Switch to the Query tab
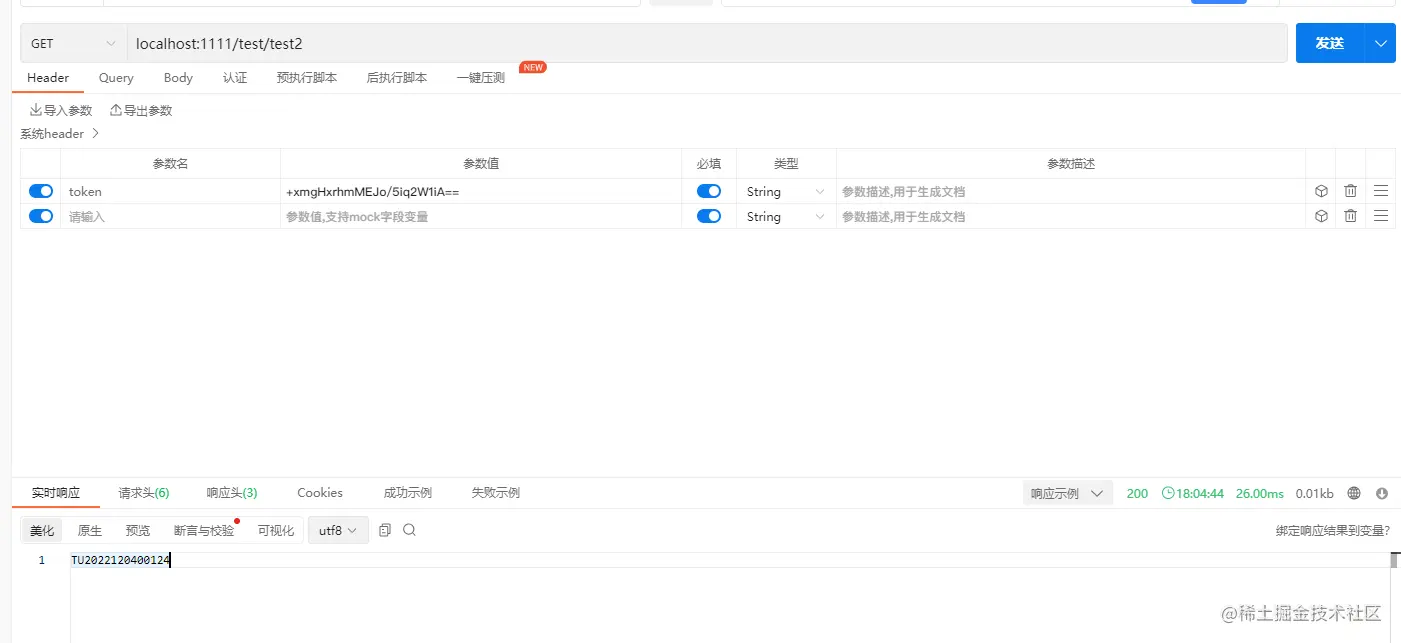The width and height of the screenshot is (1401, 643). [115, 77]
